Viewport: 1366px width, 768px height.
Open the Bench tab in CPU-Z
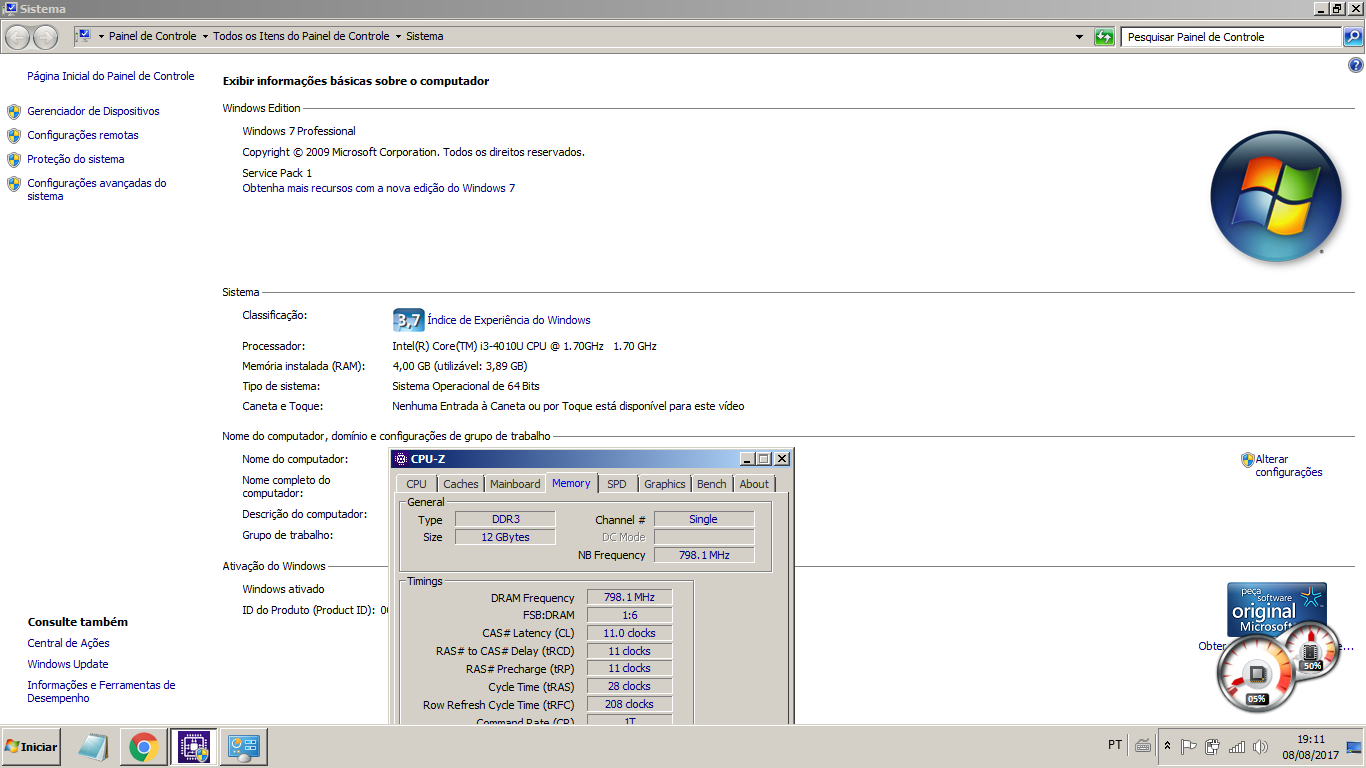(x=712, y=484)
